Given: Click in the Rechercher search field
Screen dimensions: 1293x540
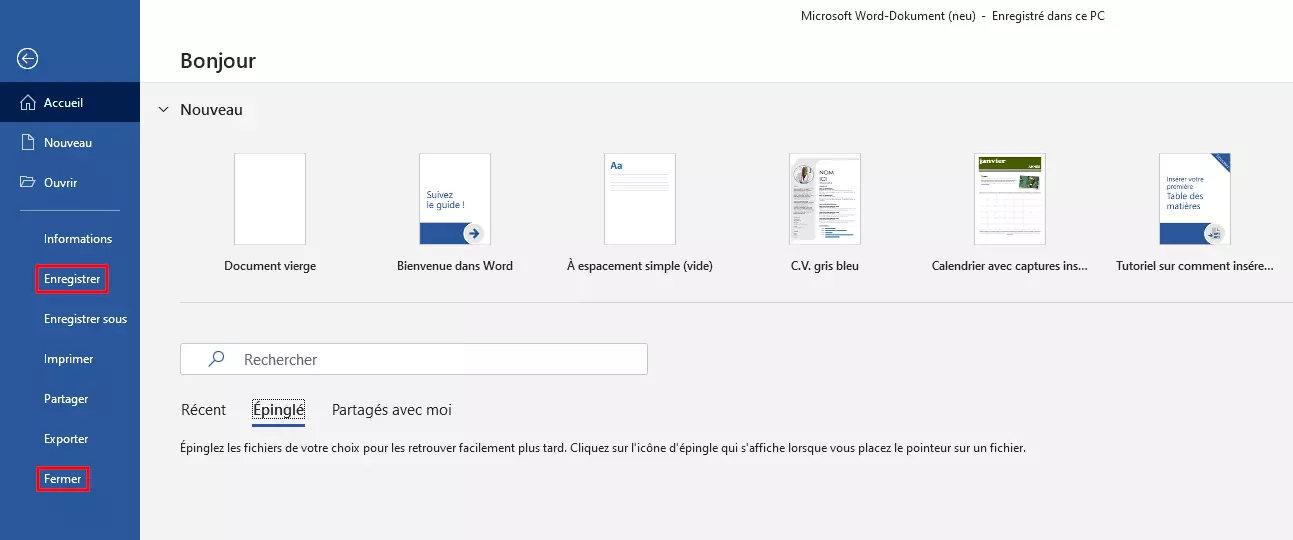Looking at the screenshot, I should click(414, 359).
